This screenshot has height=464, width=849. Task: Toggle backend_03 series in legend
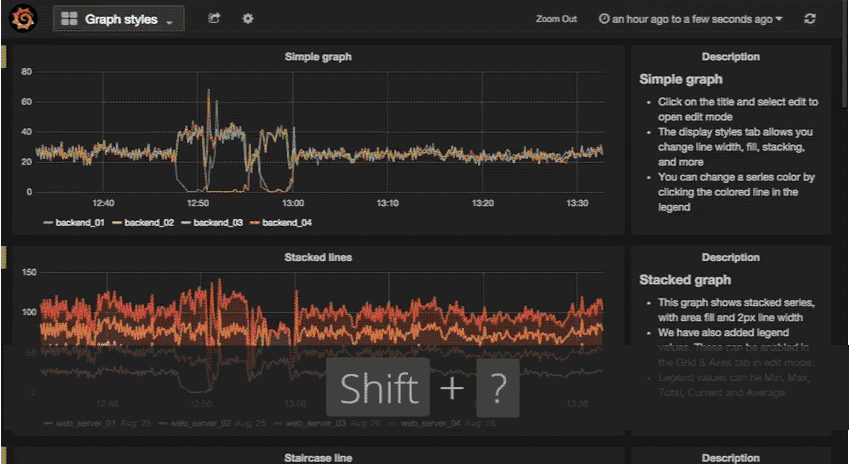tap(218, 222)
